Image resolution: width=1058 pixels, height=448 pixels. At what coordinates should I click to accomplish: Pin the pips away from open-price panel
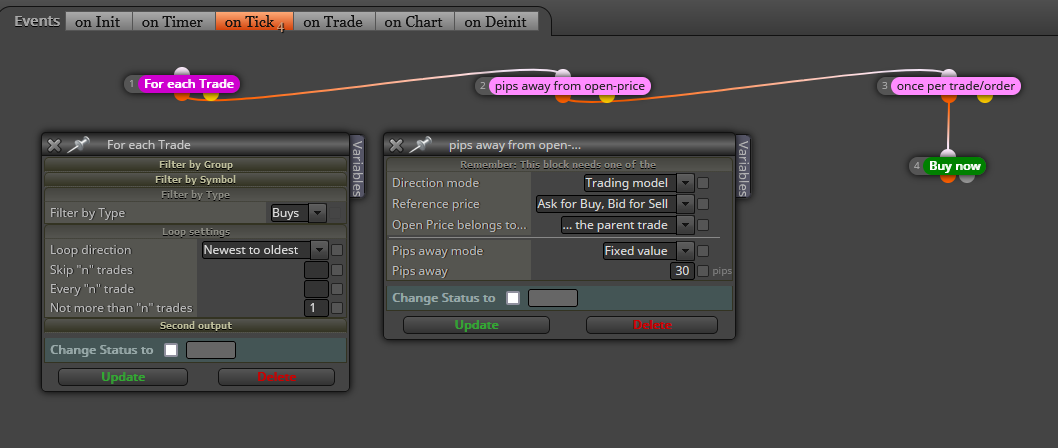click(x=420, y=144)
